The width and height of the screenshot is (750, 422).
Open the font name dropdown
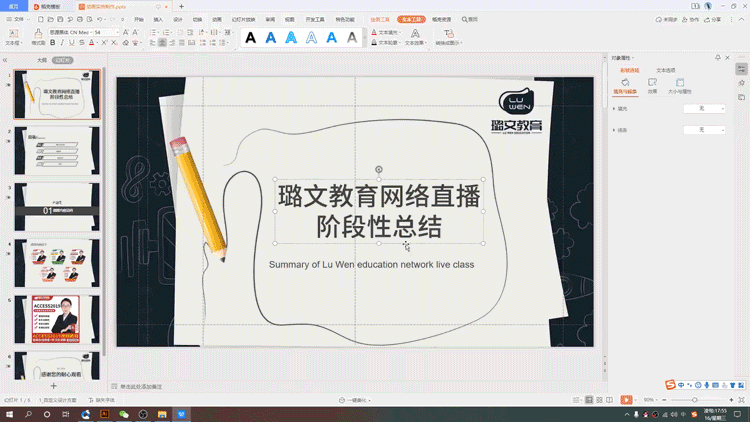91,32
